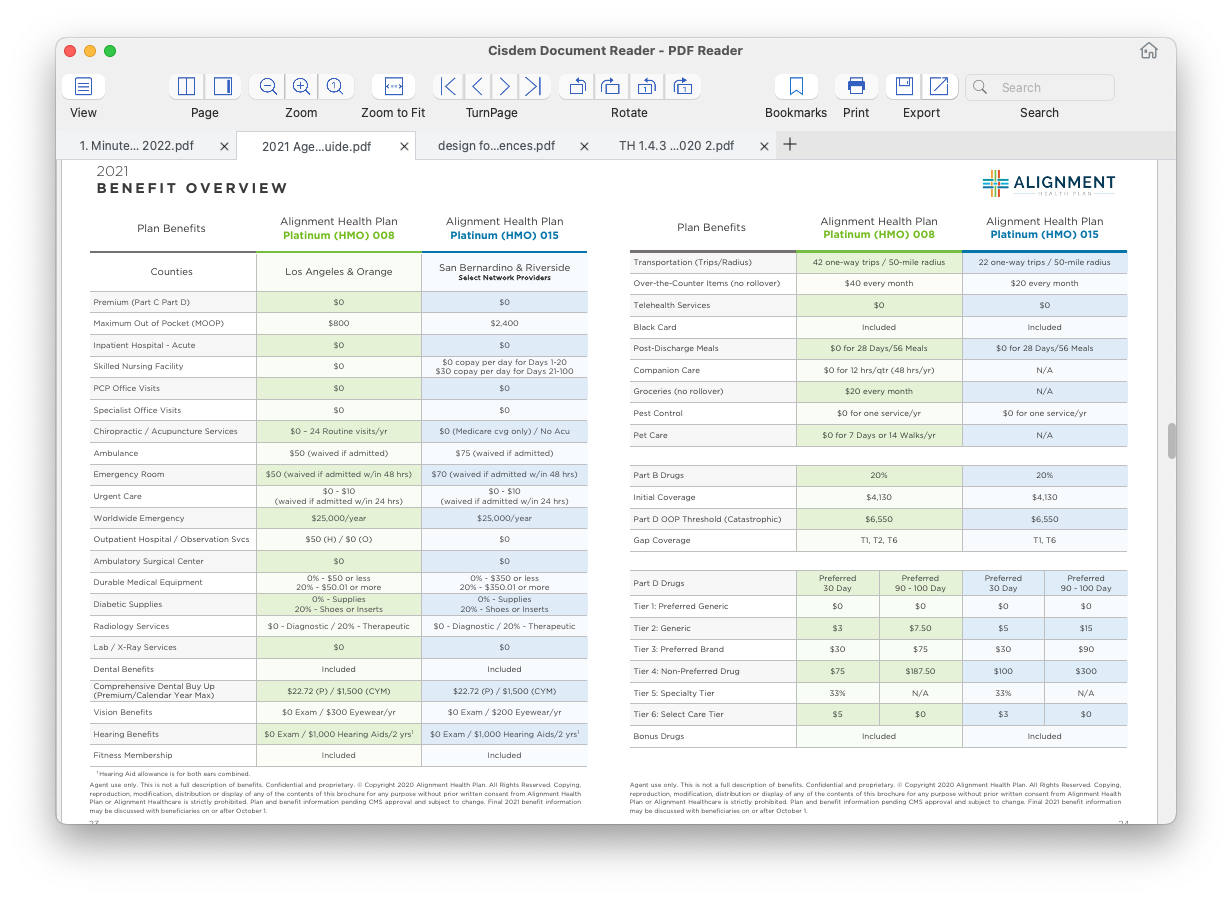Click the BENEFIT OVERVIEW heading
The image size is (1232, 898).
point(192,188)
